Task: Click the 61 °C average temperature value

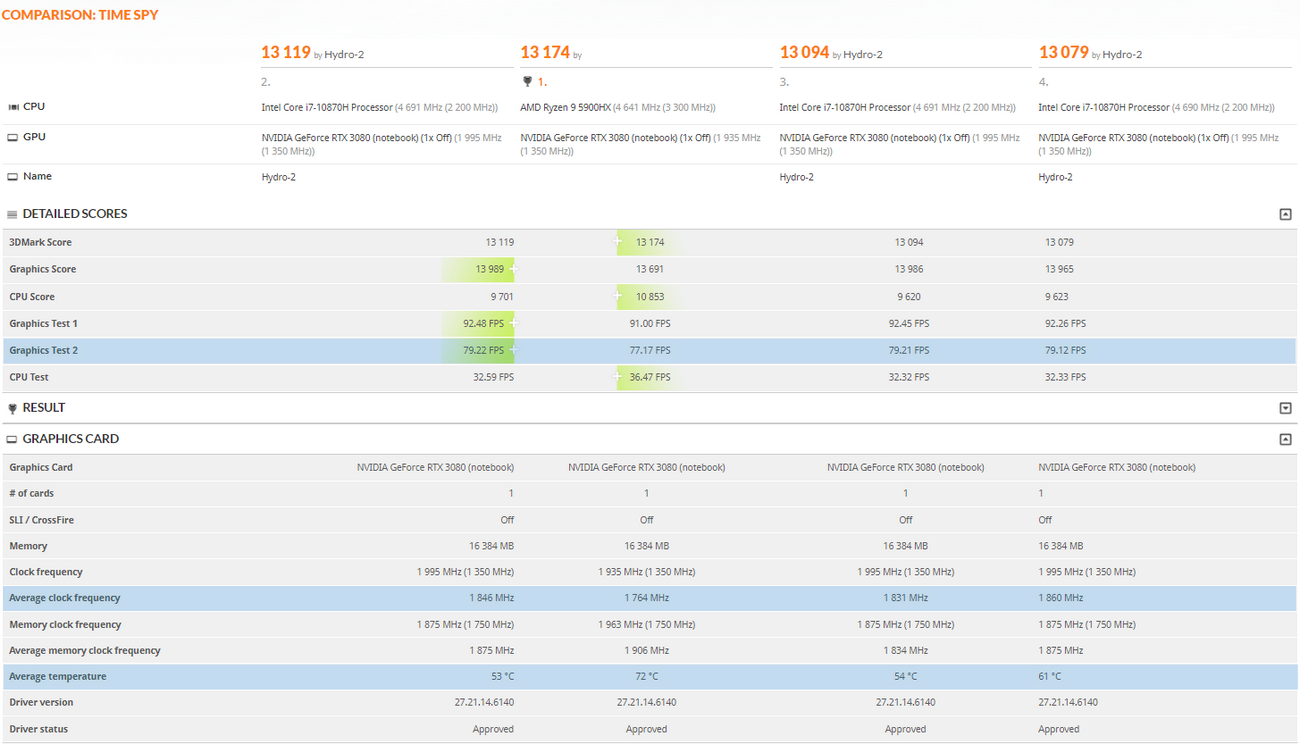Action: (1051, 676)
